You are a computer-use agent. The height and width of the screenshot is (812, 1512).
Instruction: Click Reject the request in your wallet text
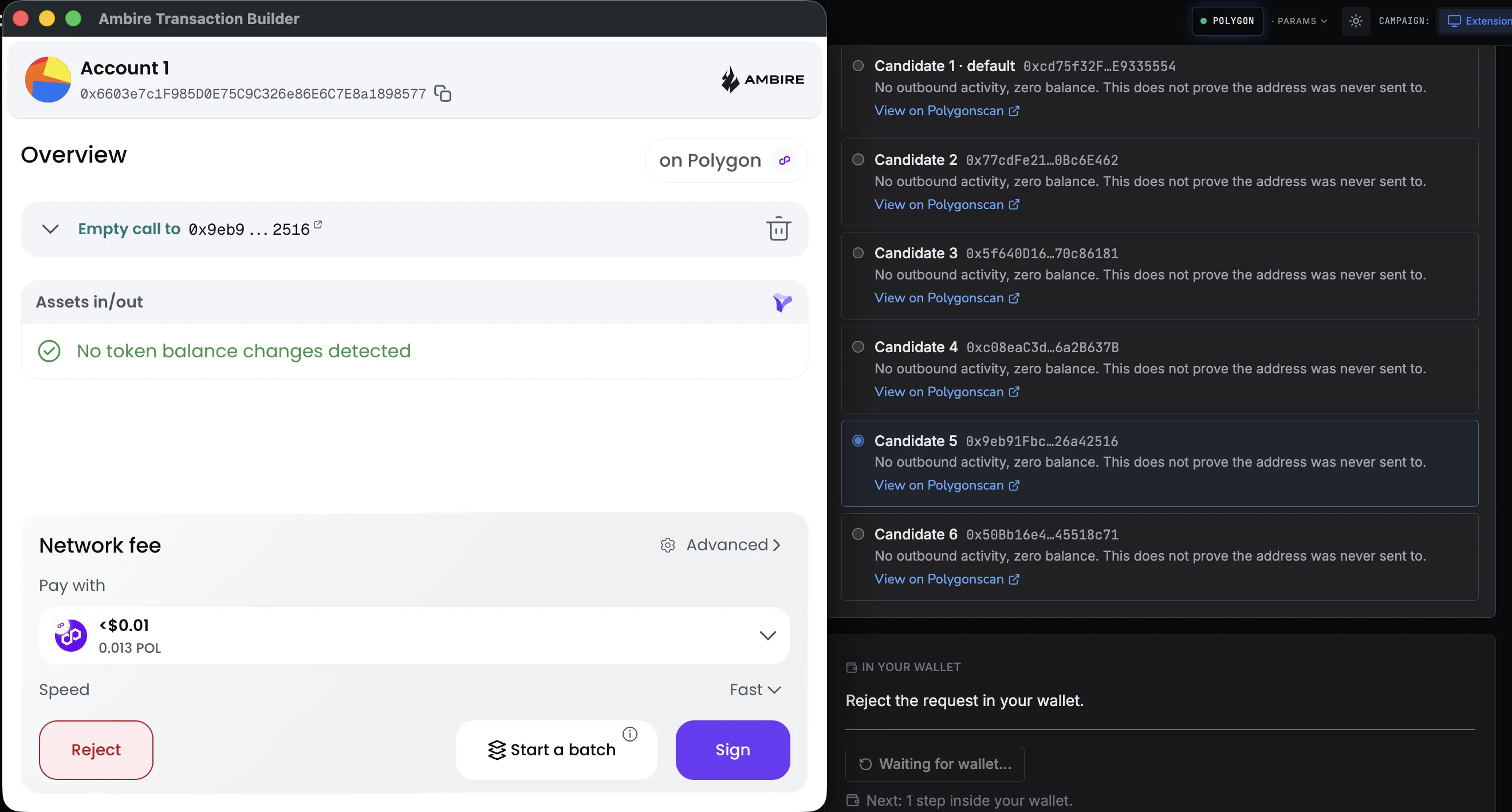click(964, 700)
